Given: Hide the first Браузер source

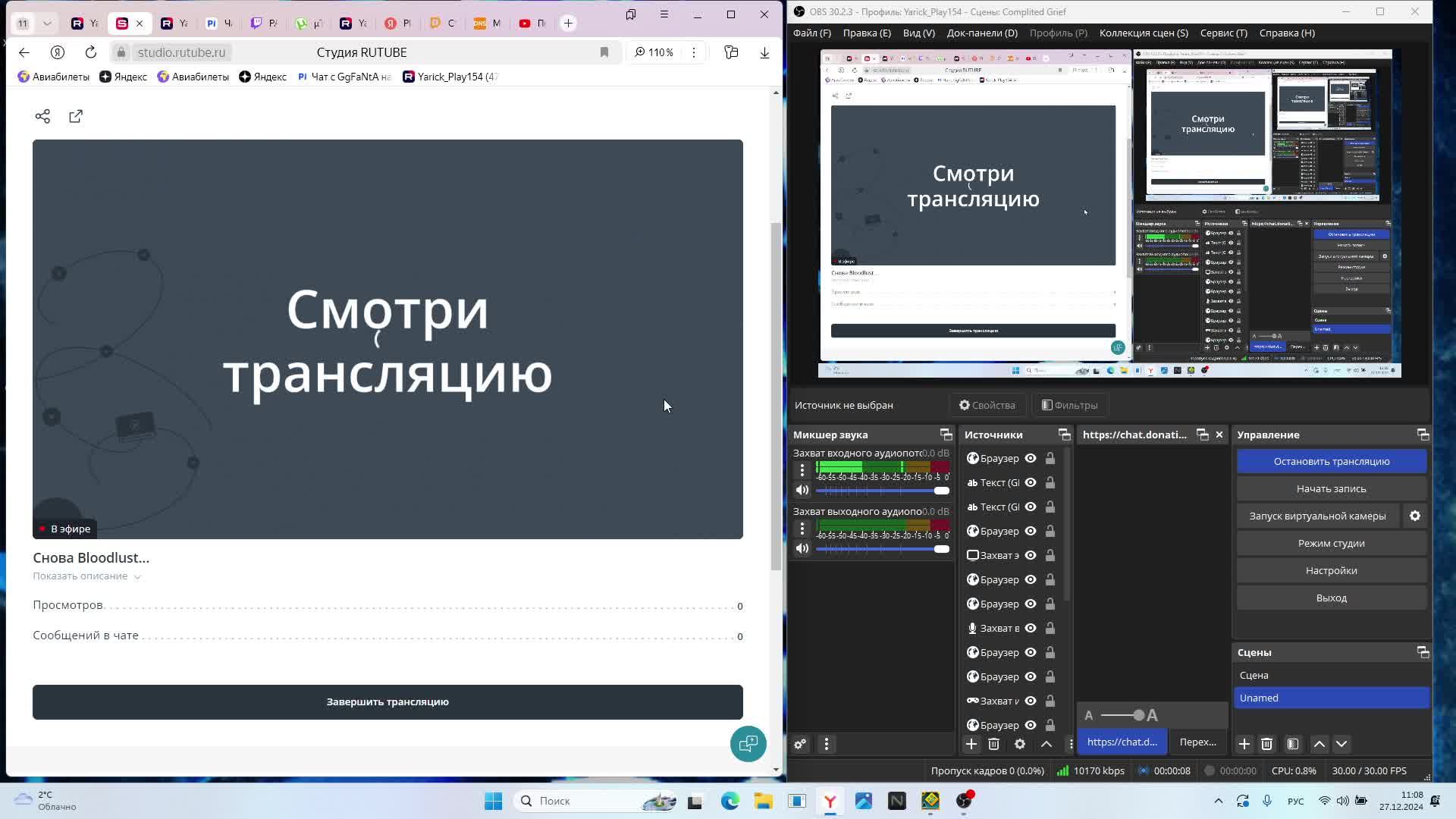Looking at the screenshot, I should [1031, 458].
